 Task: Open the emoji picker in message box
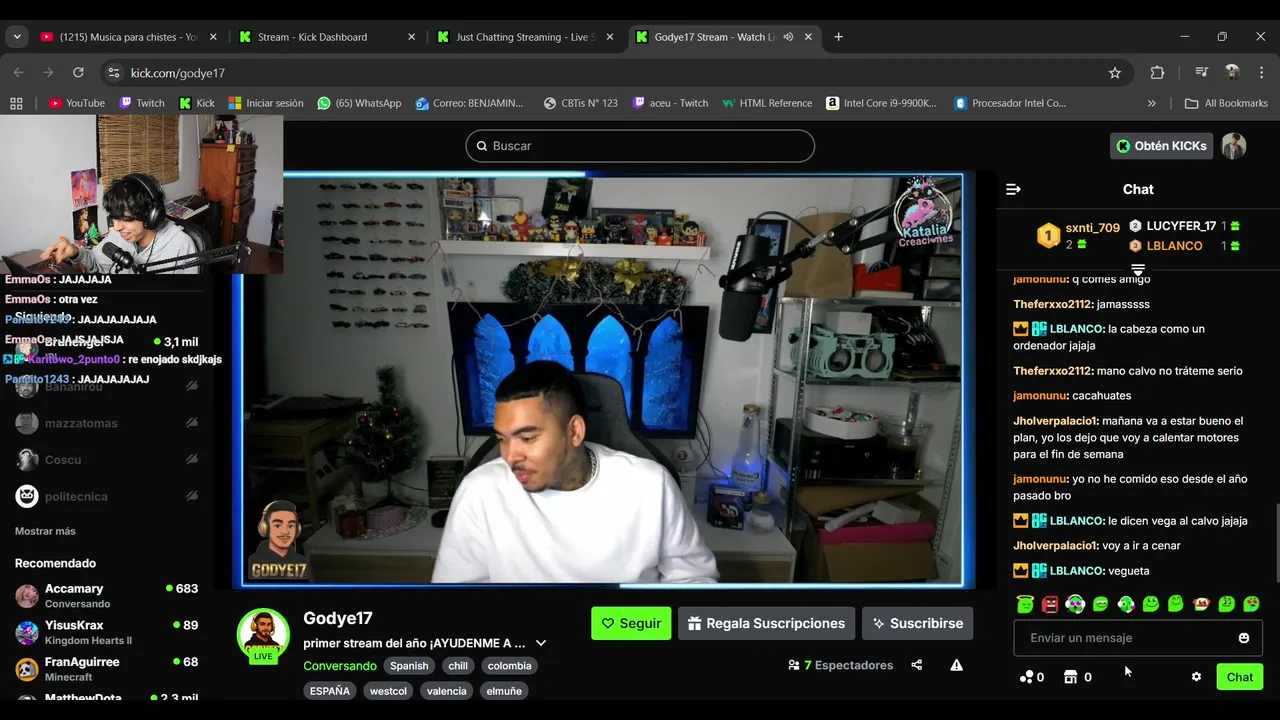tap(1244, 638)
